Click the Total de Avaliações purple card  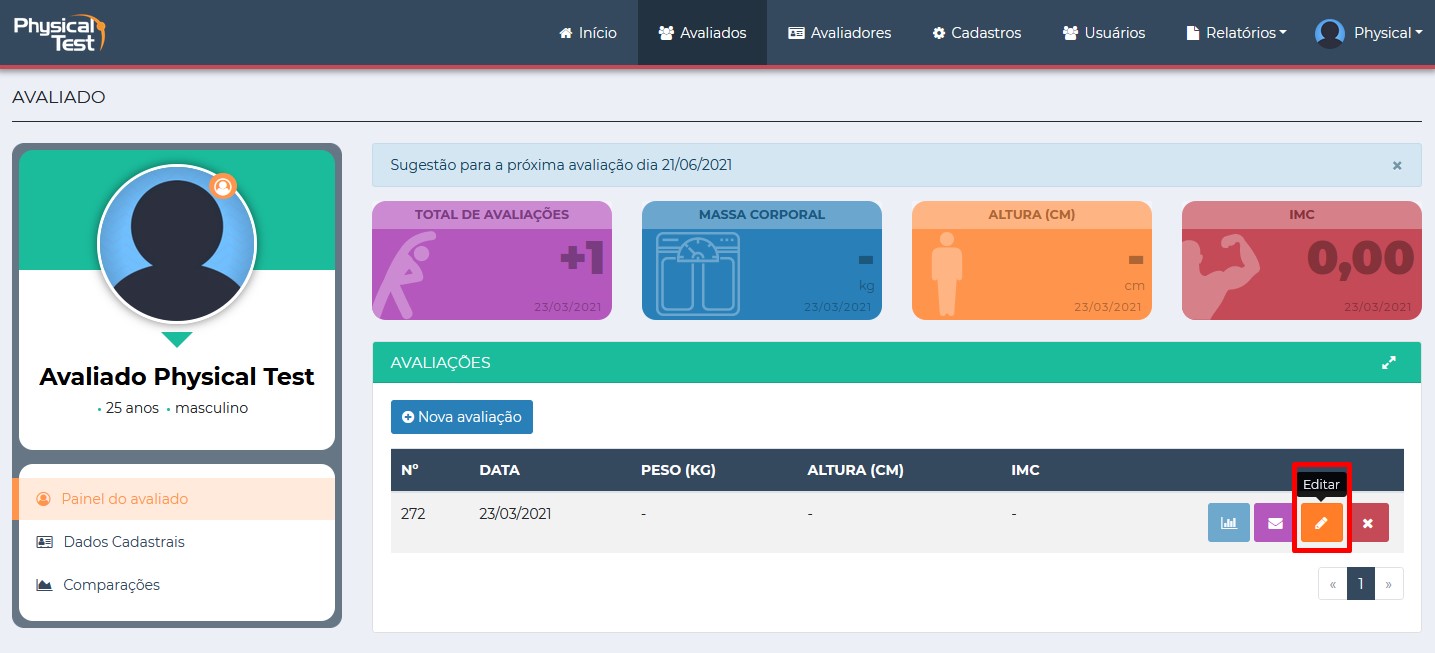(491, 260)
